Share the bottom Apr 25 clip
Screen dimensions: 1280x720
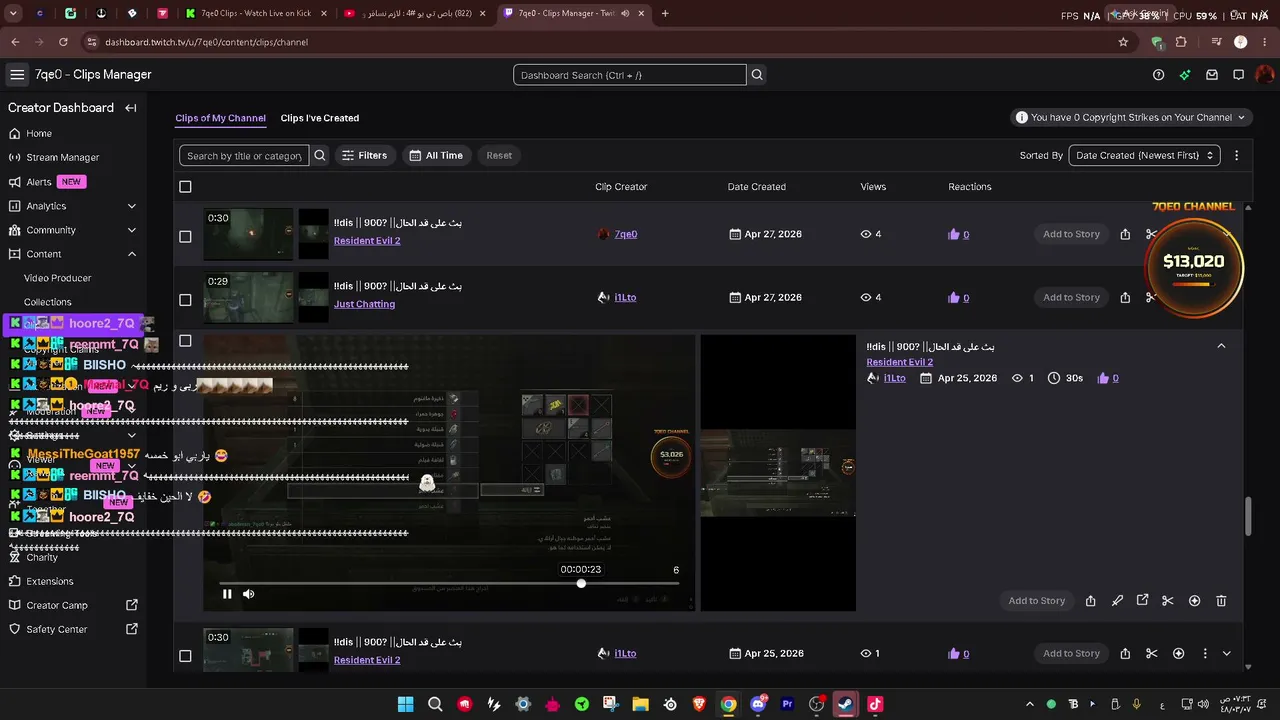click(1125, 654)
